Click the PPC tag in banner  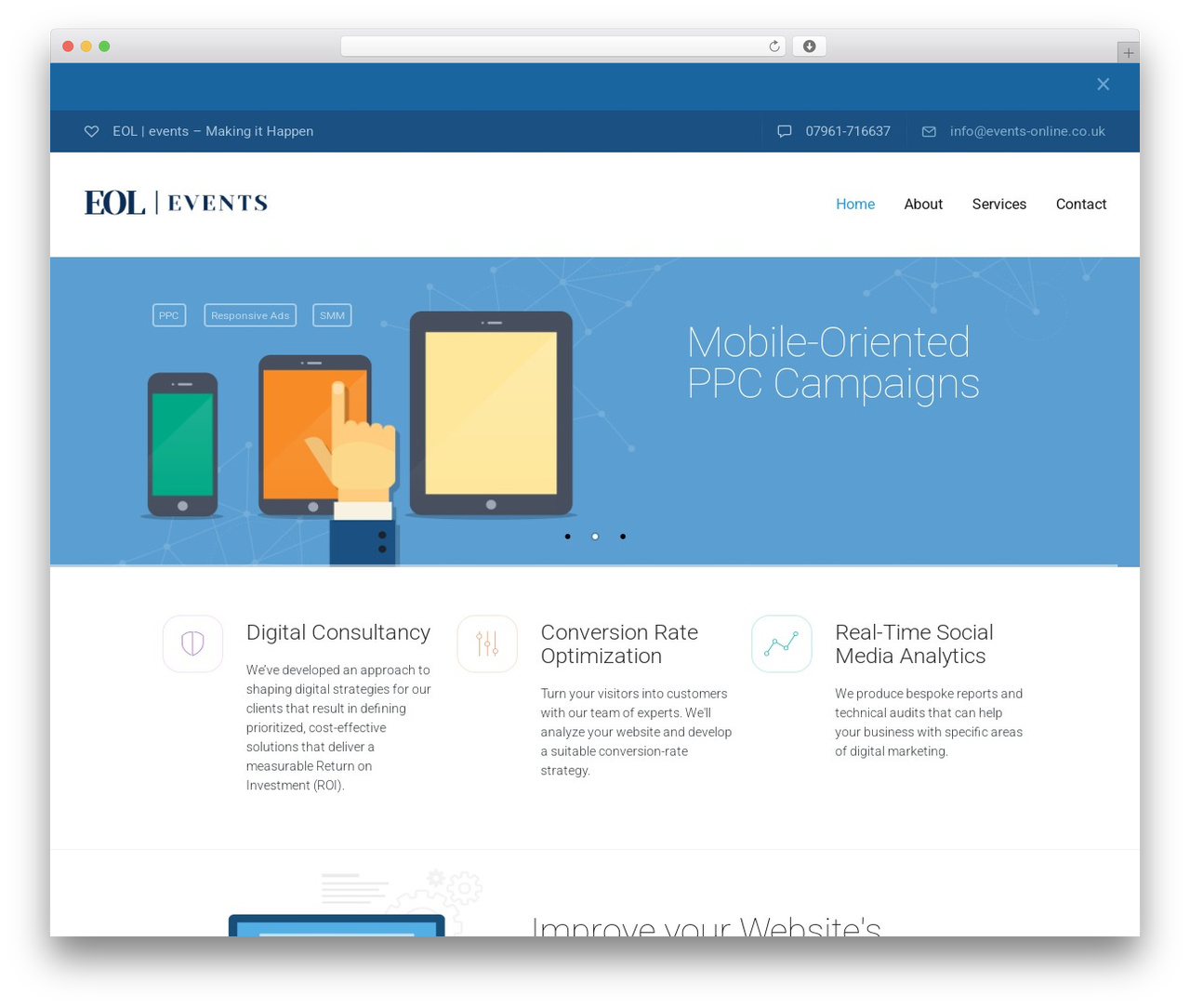[168, 315]
